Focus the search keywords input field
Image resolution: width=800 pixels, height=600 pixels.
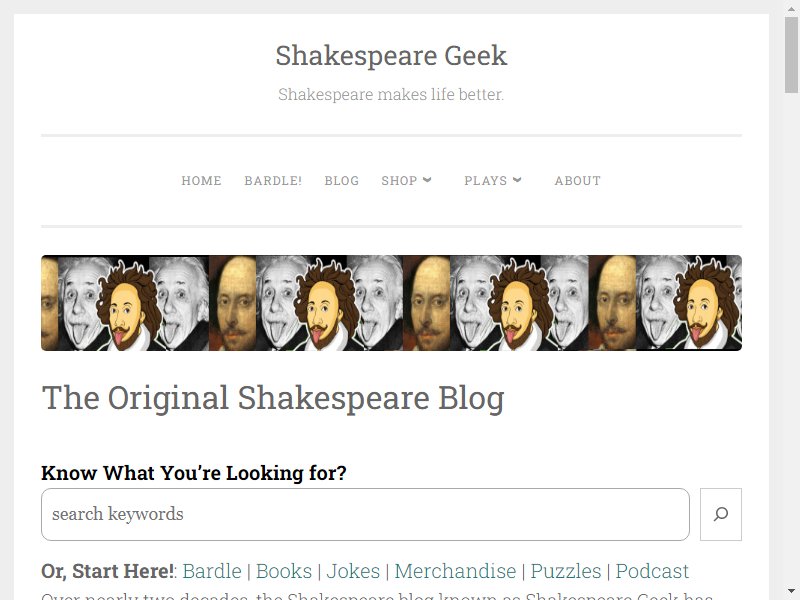[x=365, y=514]
